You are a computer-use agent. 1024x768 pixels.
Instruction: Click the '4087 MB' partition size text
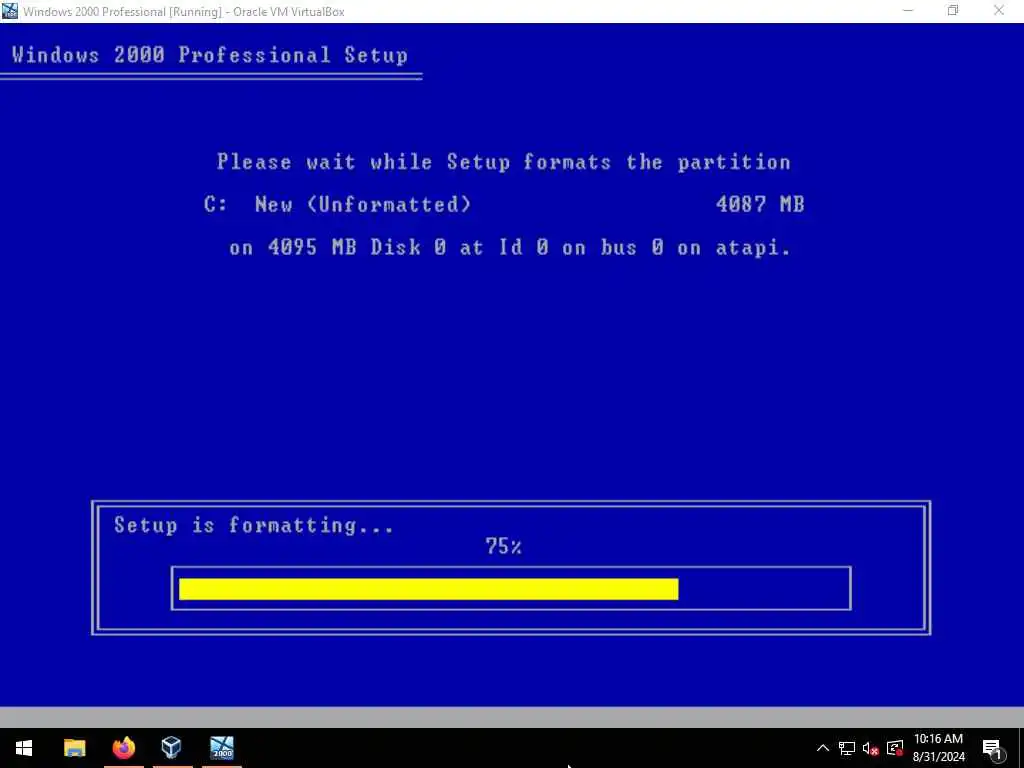pyautogui.click(x=760, y=204)
